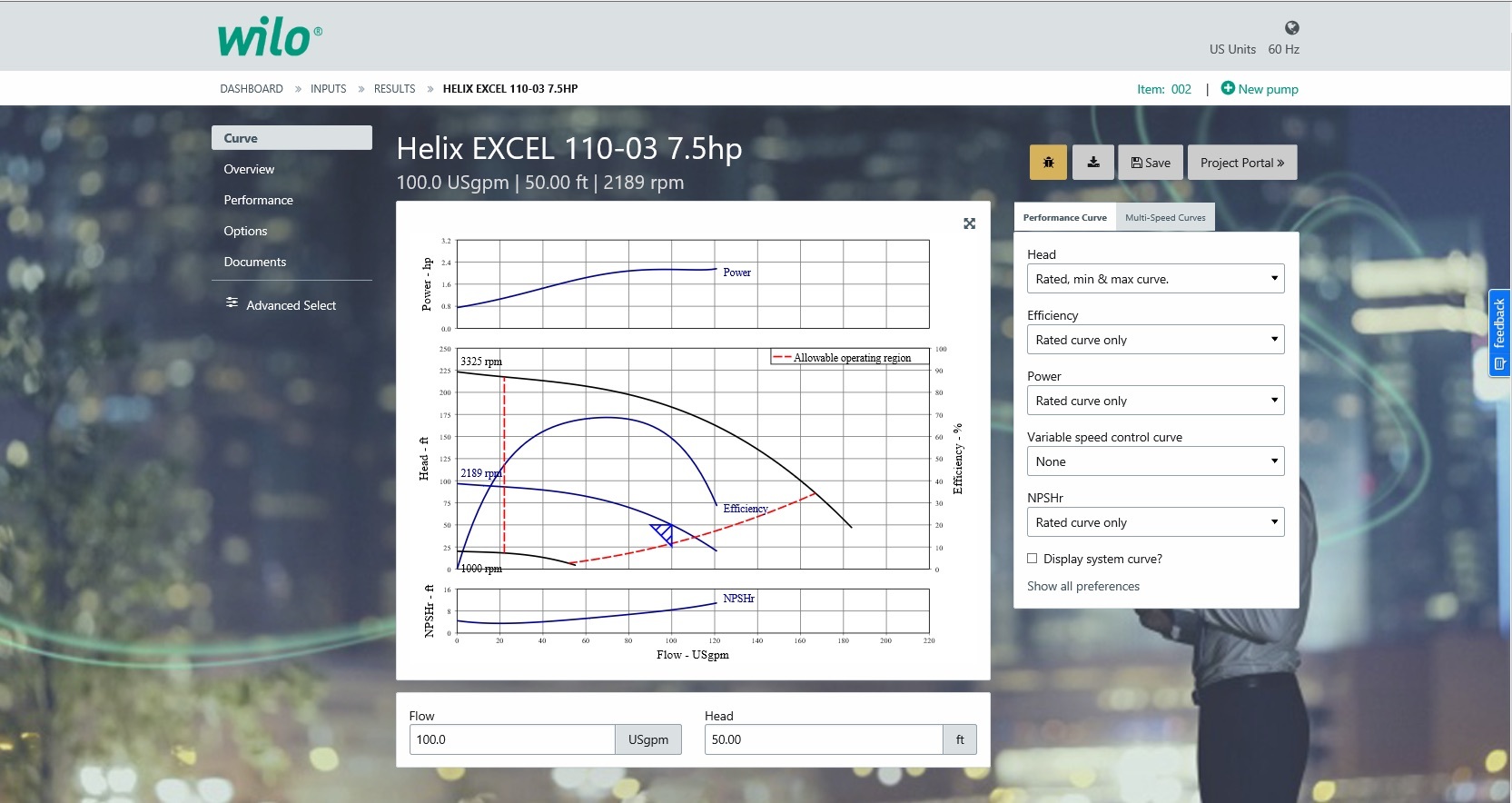Open the Head curve dropdown

click(x=1155, y=279)
